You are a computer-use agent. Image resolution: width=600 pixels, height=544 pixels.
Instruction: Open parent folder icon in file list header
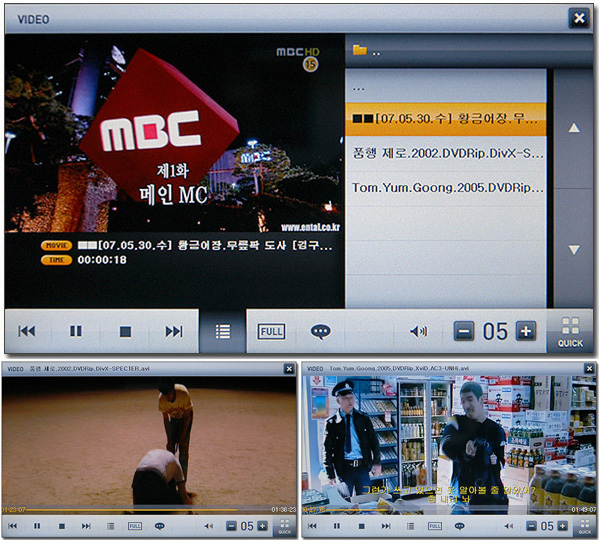[x=360, y=50]
